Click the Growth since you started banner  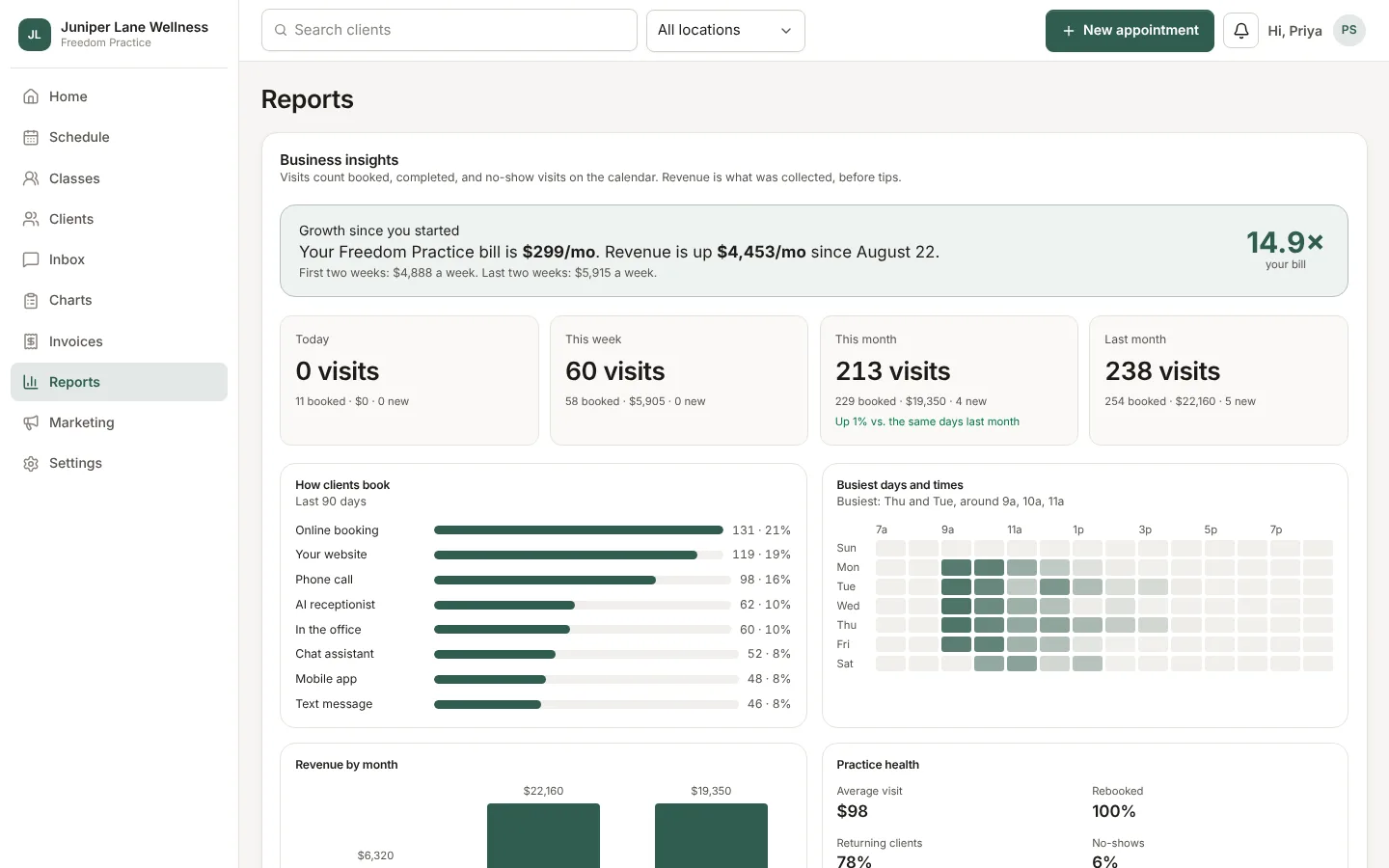[x=813, y=251]
